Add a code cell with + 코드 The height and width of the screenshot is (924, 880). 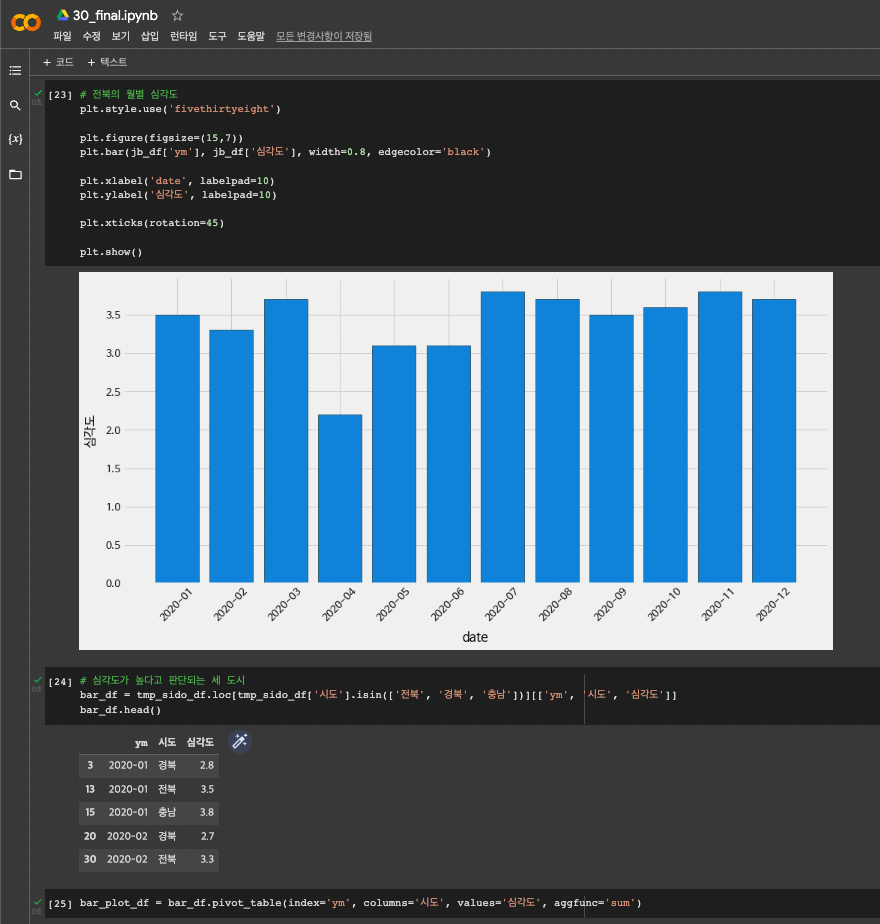pos(58,62)
